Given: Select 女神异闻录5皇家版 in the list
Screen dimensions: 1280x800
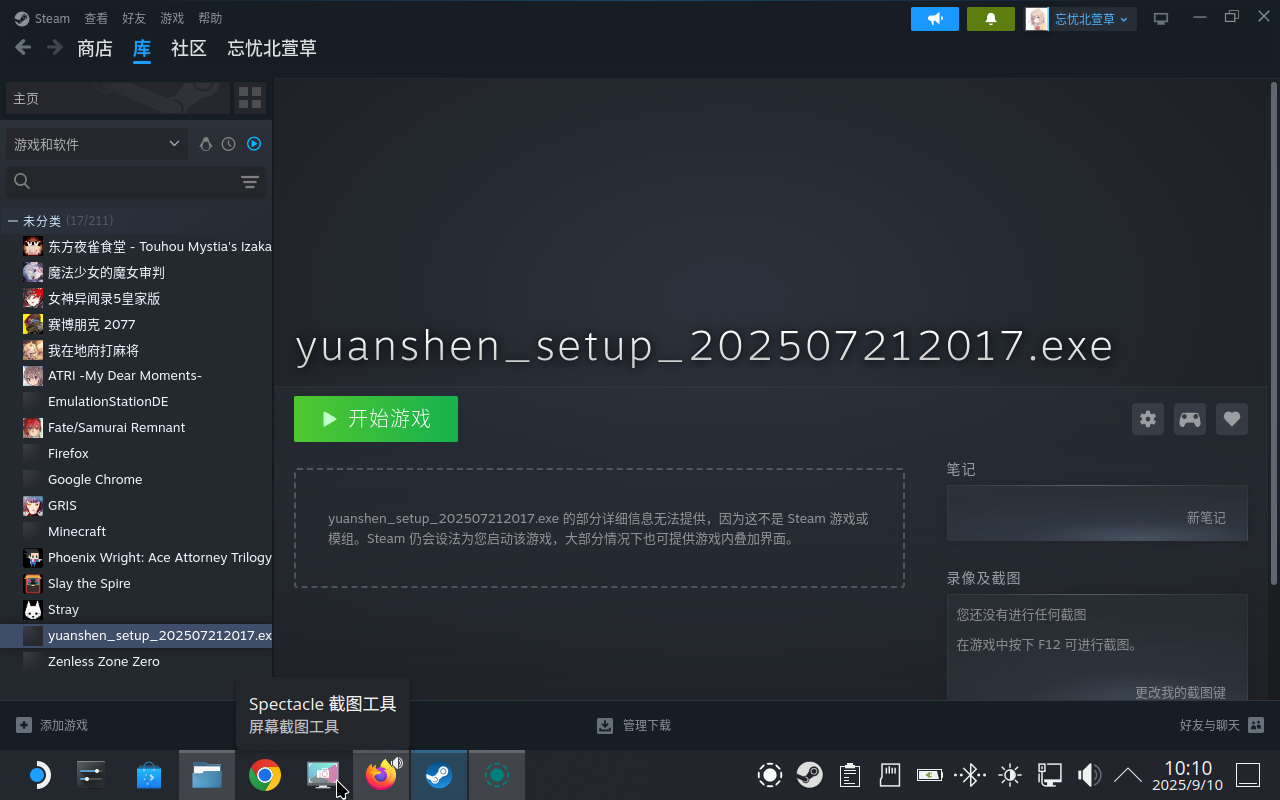Looking at the screenshot, I should 138,298.
